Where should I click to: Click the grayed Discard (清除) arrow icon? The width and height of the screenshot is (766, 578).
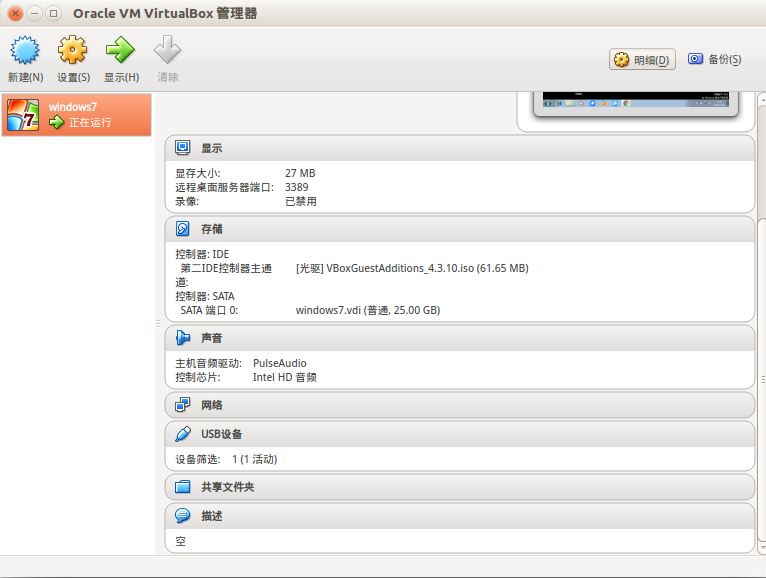(167, 50)
